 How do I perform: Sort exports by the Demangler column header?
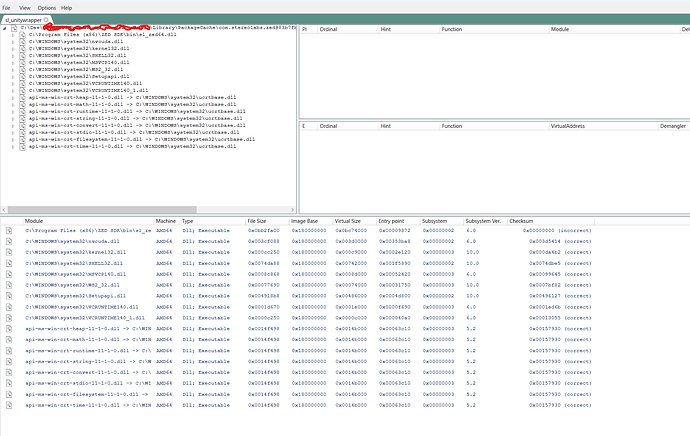[673, 126]
